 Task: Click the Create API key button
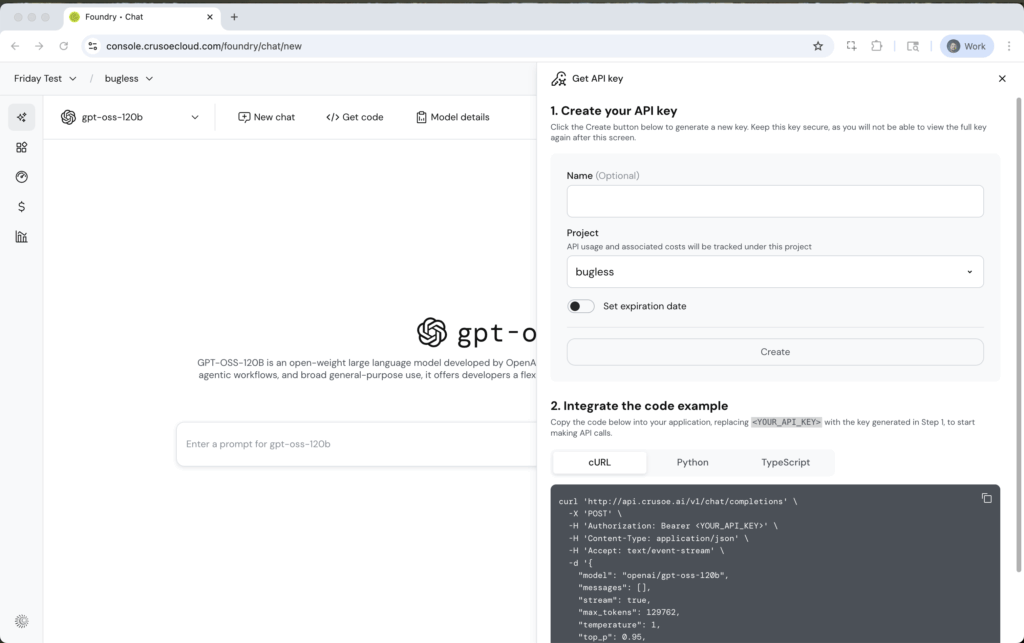(775, 352)
